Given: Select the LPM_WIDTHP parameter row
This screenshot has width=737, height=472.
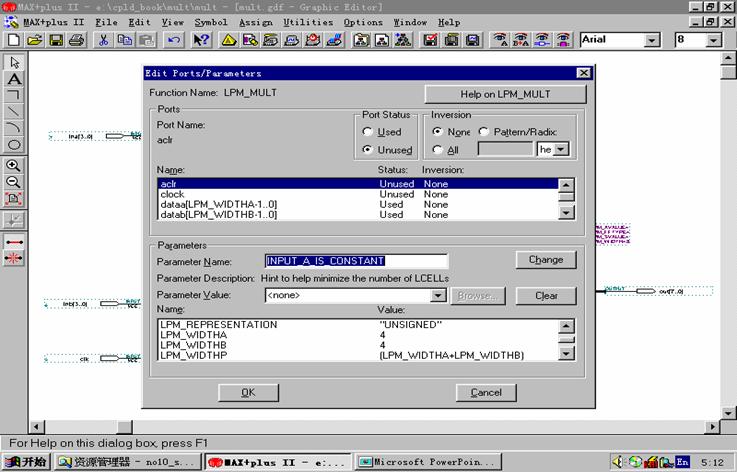Looking at the screenshot, I should pyautogui.click(x=358, y=355).
